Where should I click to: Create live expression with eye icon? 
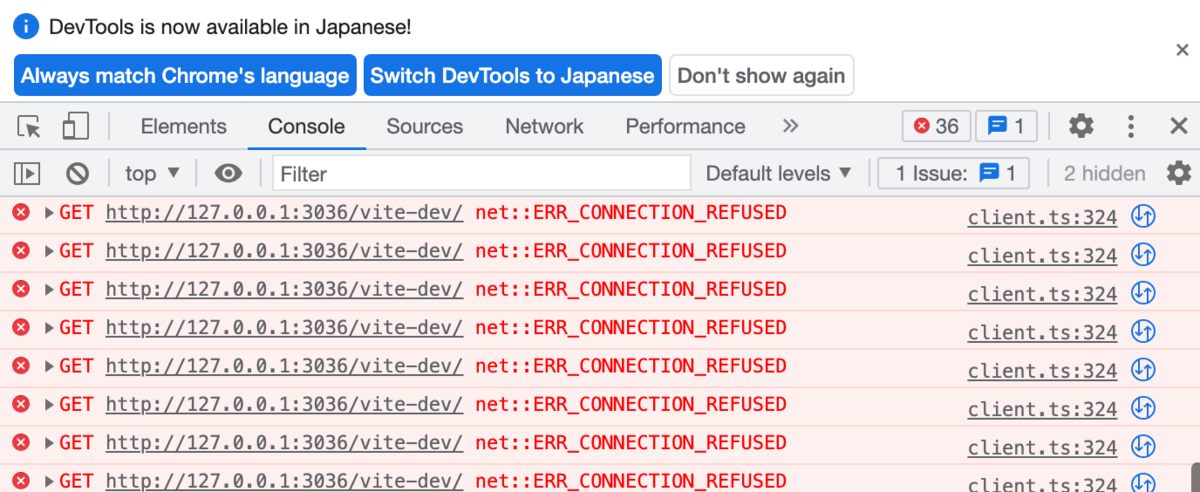pyautogui.click(x=229, y=174)
